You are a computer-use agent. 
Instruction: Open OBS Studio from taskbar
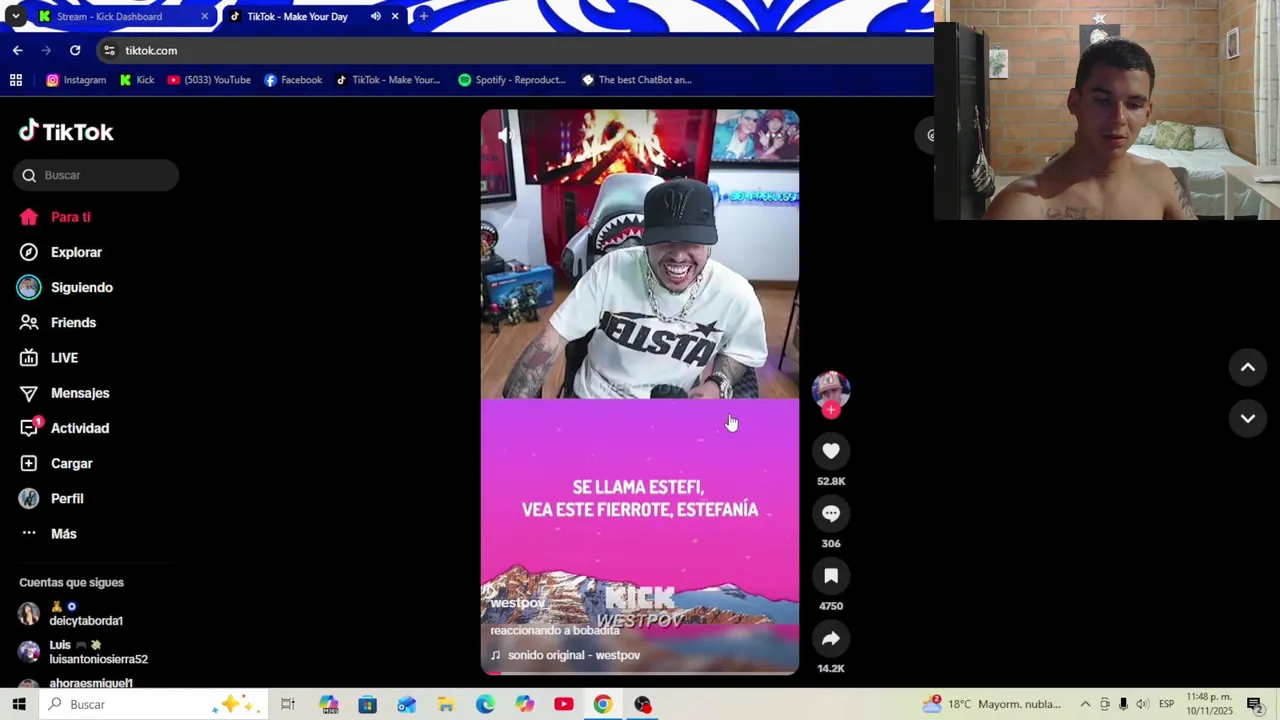[x=642, y=704]
